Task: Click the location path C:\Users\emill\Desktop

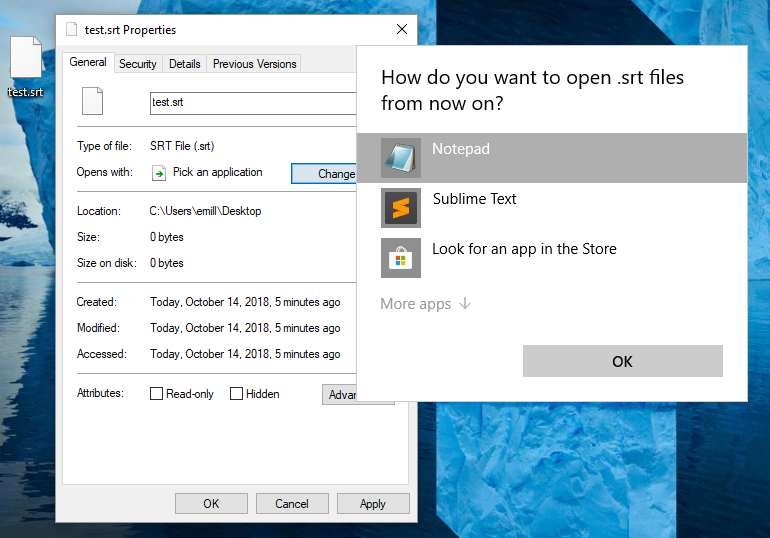Action: [x=205, y=211]
